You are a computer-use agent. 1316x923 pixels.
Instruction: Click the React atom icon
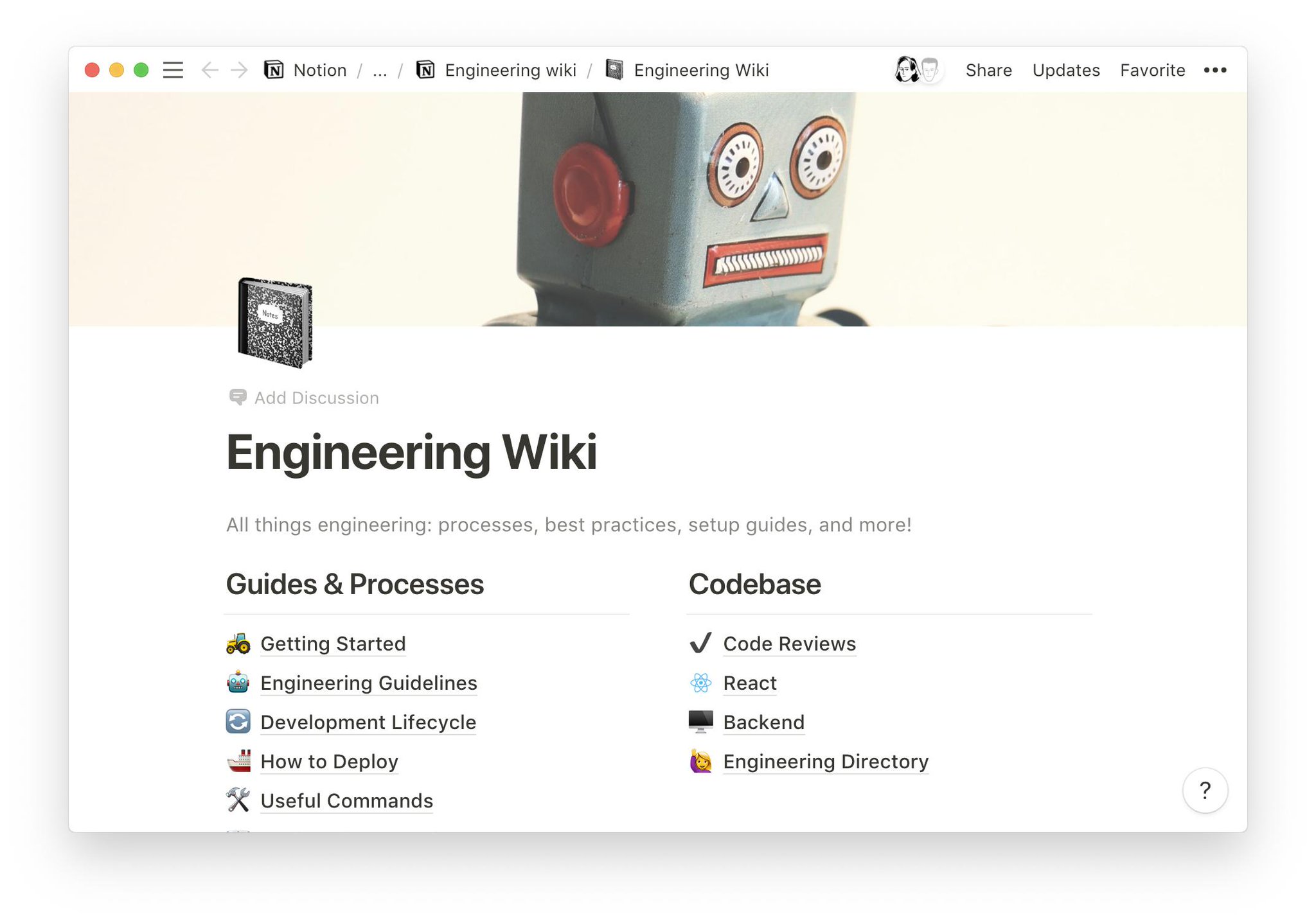click(700, 682)
